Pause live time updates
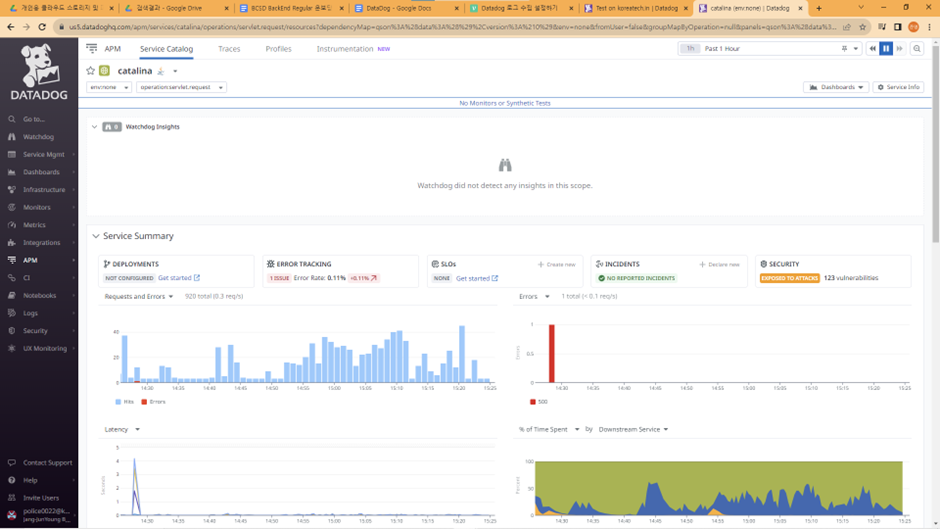940x529 pixels. pyautogui.click(x=886, y=49)
